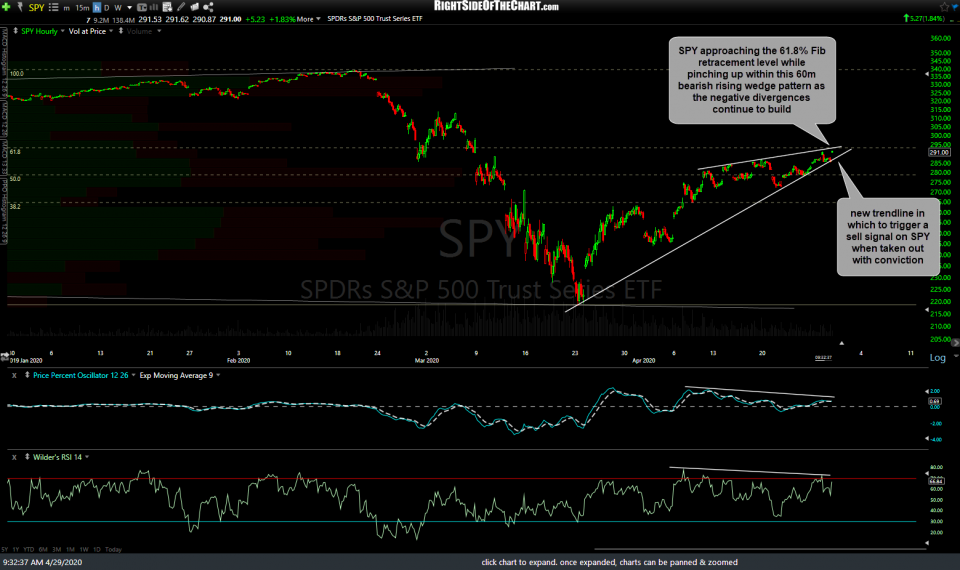Open Exp Moving Average 9 dropdown
The height and width of the screenshot is (570, 960).
pyautogui.click(x=218, y=375)
